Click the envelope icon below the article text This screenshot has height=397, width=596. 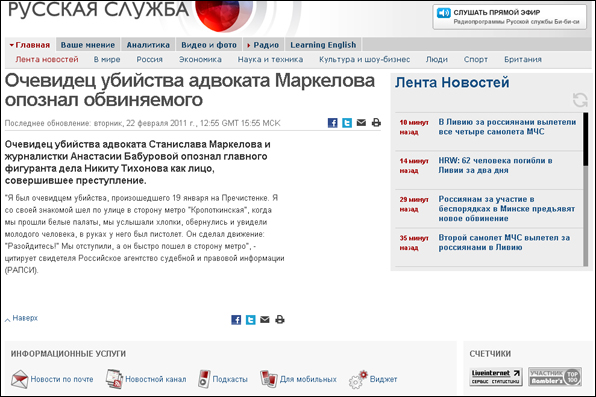(265, 319)
